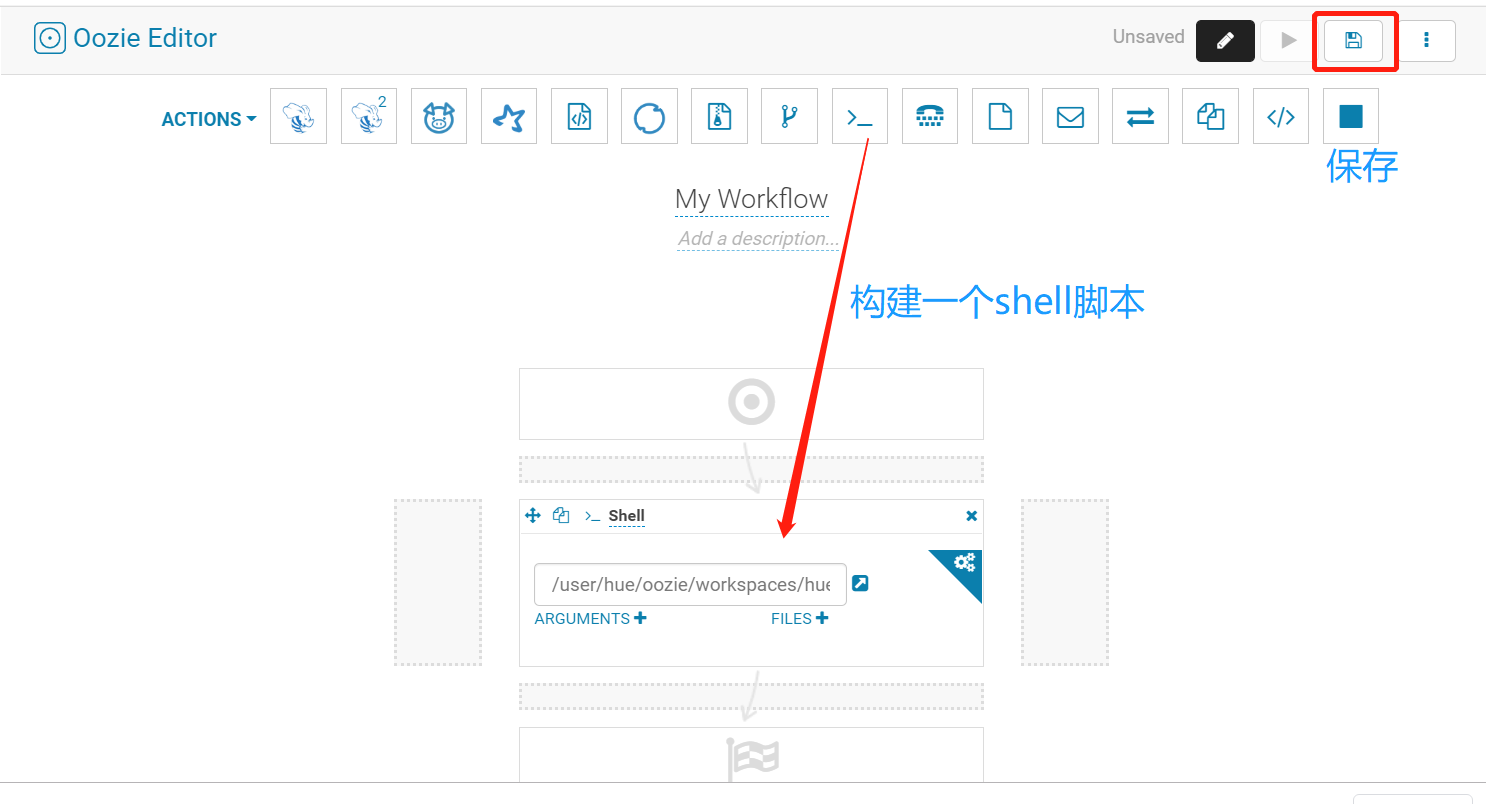The height and width of the screenshot is (804, 1486).
Task: Select the MapReduce job zip-file icon
Action: pos(719,116)
